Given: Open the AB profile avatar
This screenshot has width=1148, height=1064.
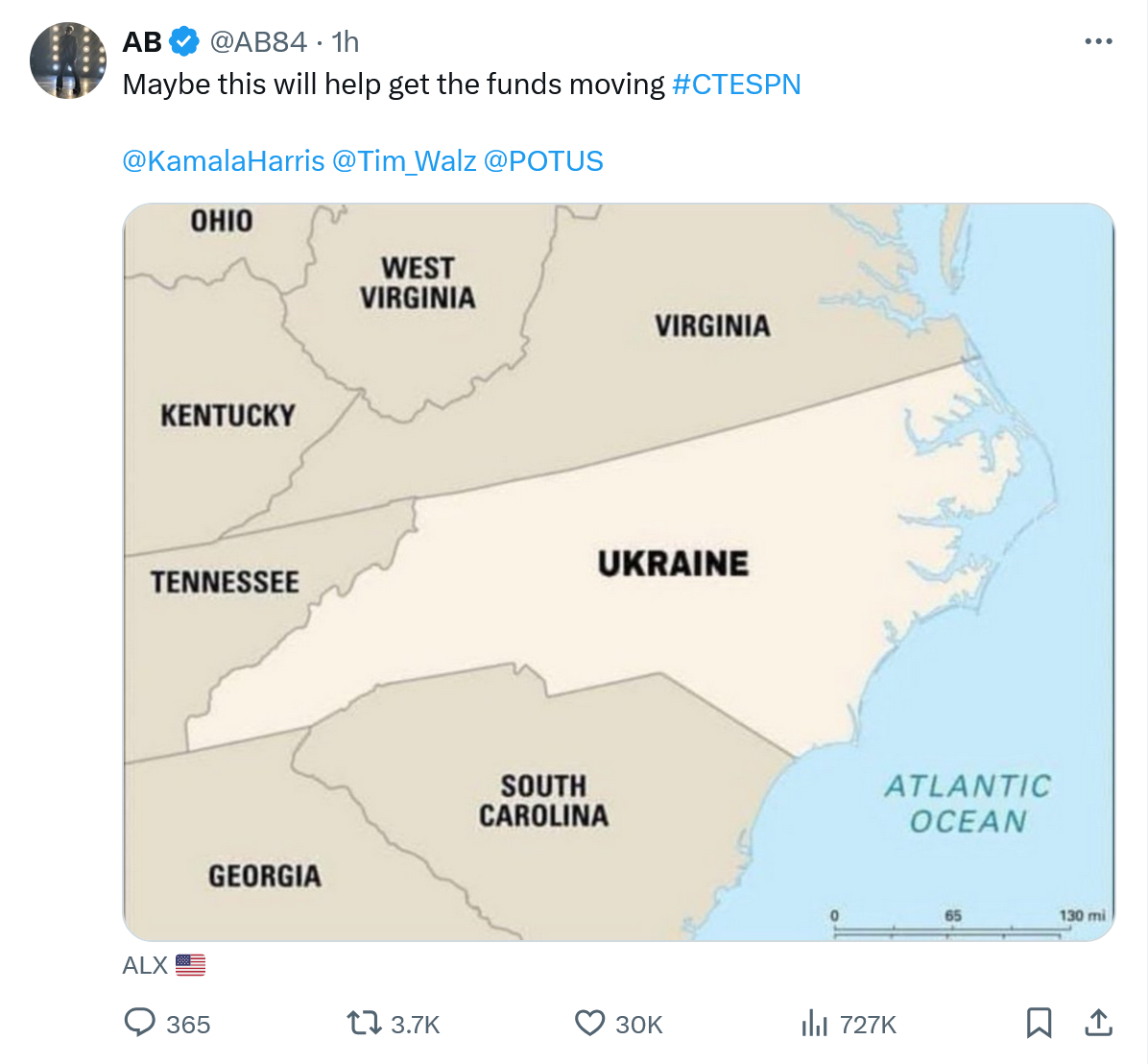Looking at the screenshot, I should pyautogui.click(x=67, y=60).
